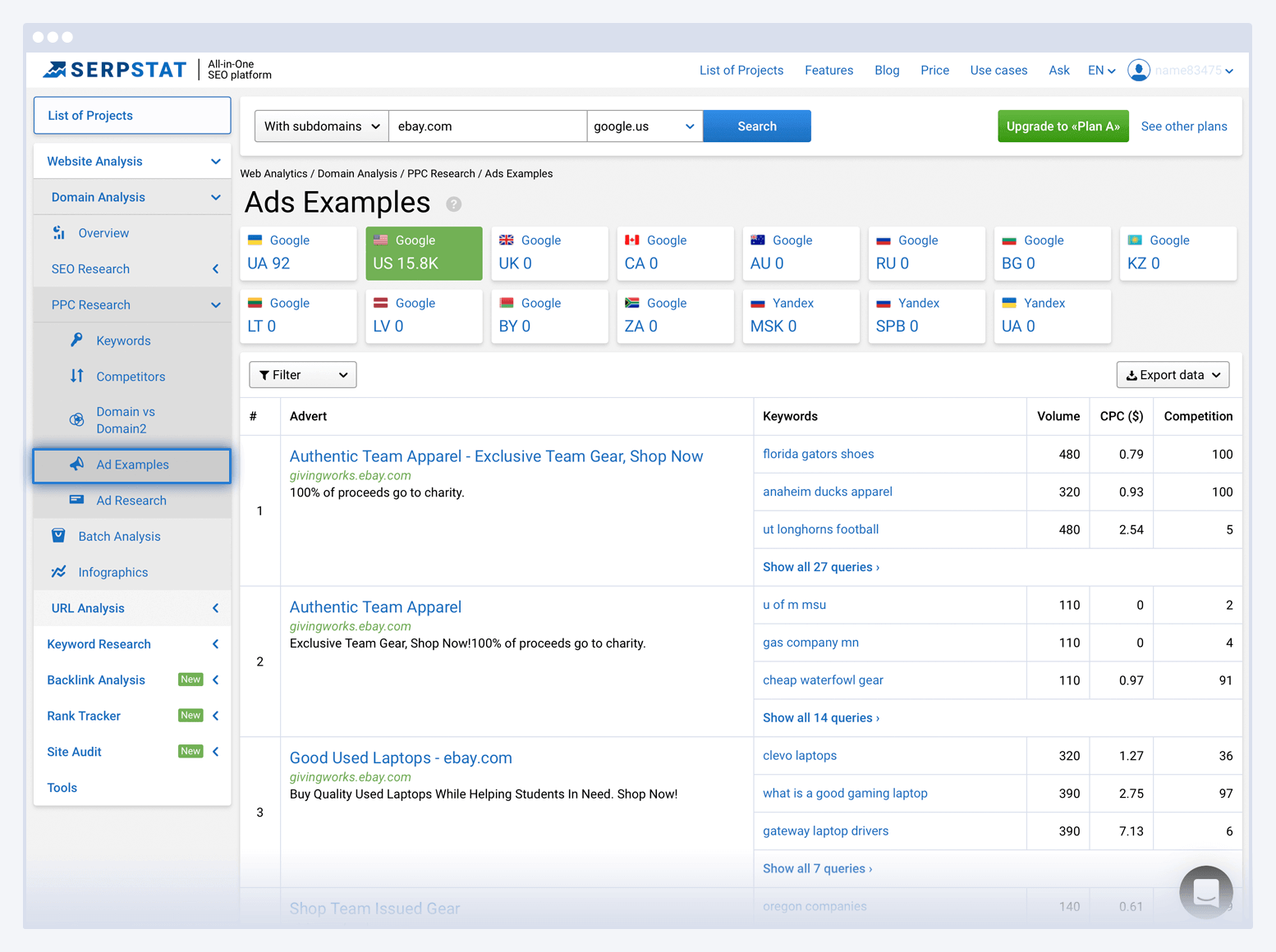The width and height of the screenshot is (1276, 952).
Task: Select the Yandex MSK 0 database card
Action: 801,316
